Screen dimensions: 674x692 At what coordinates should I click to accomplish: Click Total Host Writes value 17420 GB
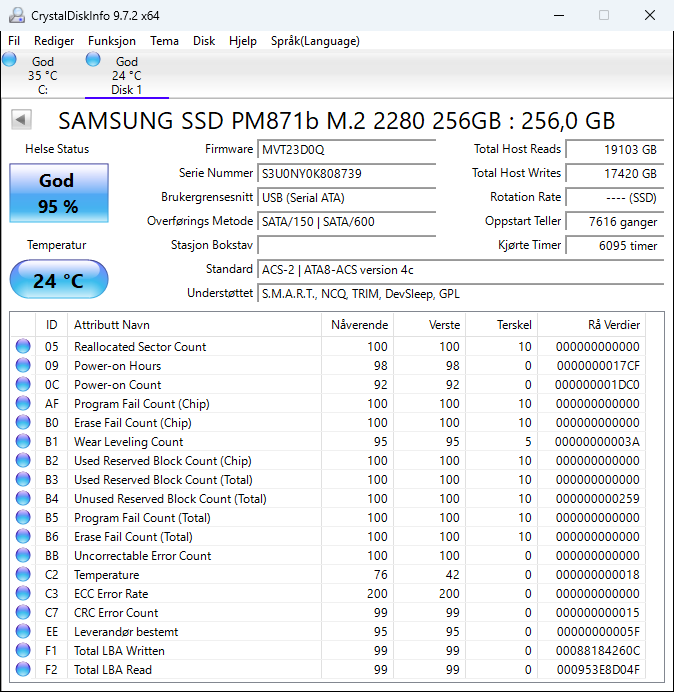click(615, 173)
